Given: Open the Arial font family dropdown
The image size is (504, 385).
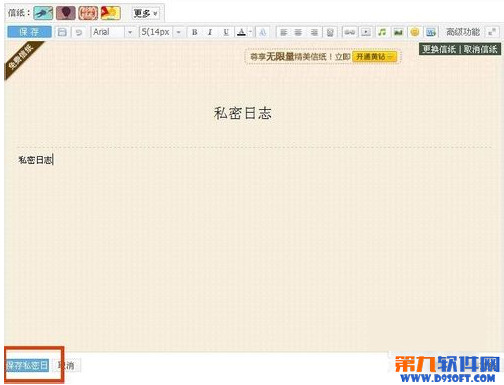Looking at the screenshot, I should click(x=113, y=32).
